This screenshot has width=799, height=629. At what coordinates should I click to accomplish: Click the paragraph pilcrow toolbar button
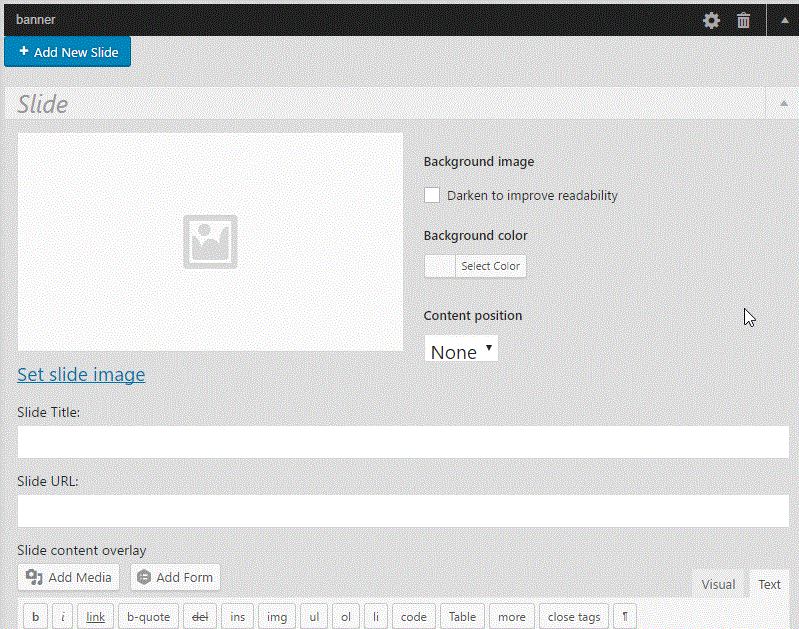tap(625, 617)
